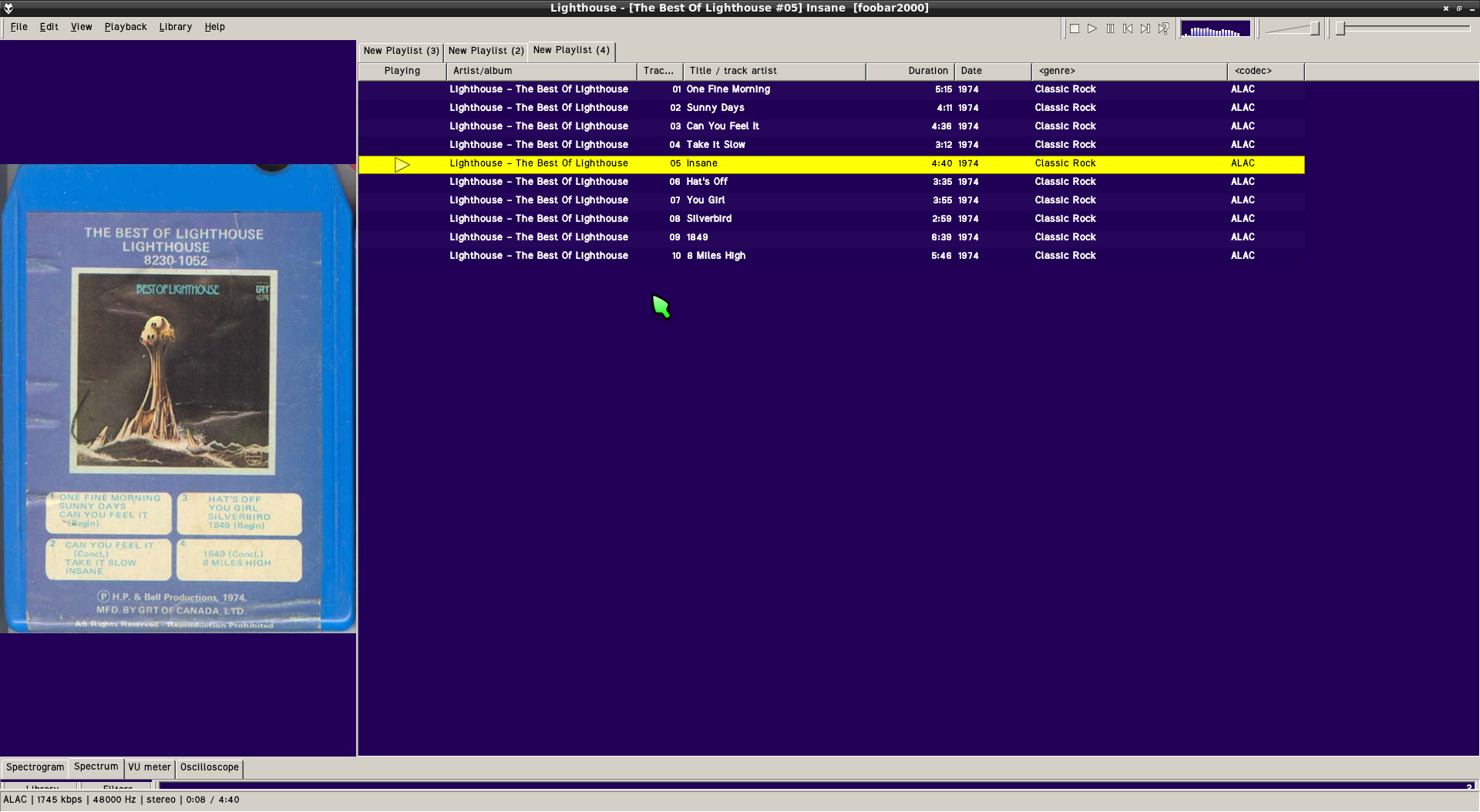
Task: Minimize the foobar2000 window
Action: pyautogui.click(x=1472, y=8)
